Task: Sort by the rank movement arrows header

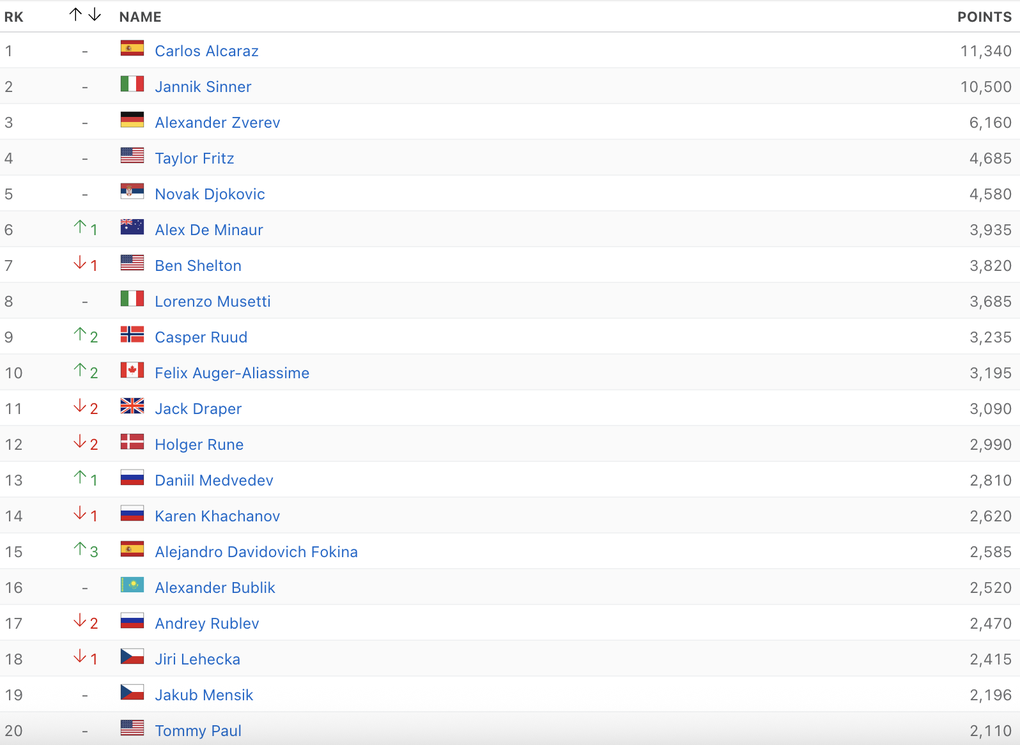Action: pos(85,16)
